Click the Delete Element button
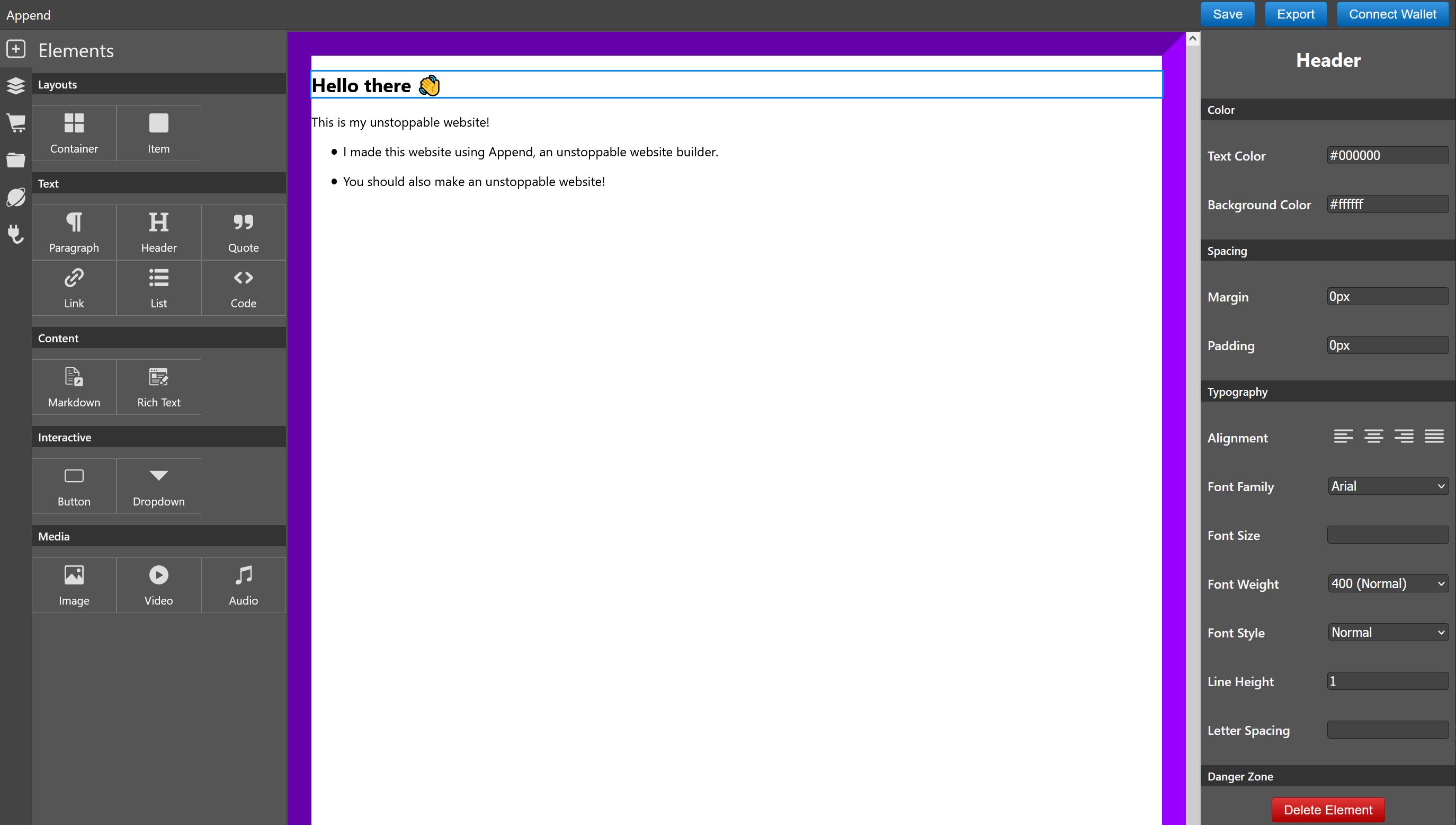 1328,810
